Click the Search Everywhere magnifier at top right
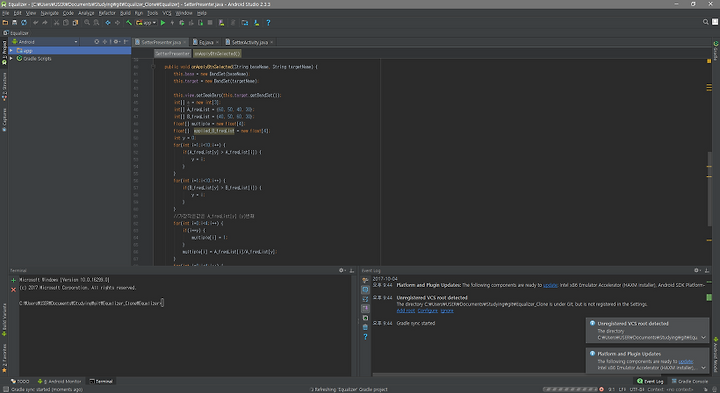 pyautogui.click(x=706, y=22)
